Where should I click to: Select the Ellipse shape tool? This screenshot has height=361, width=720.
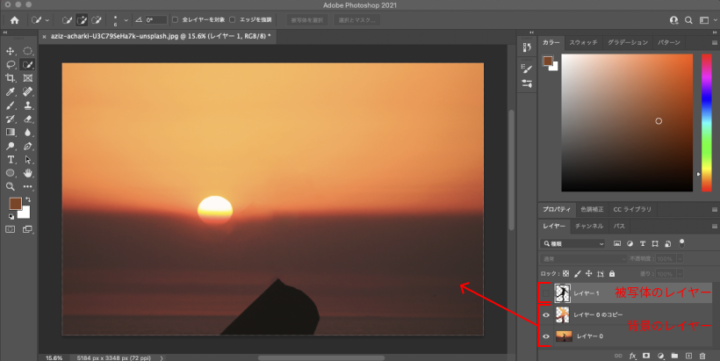[x=10, y=173]
